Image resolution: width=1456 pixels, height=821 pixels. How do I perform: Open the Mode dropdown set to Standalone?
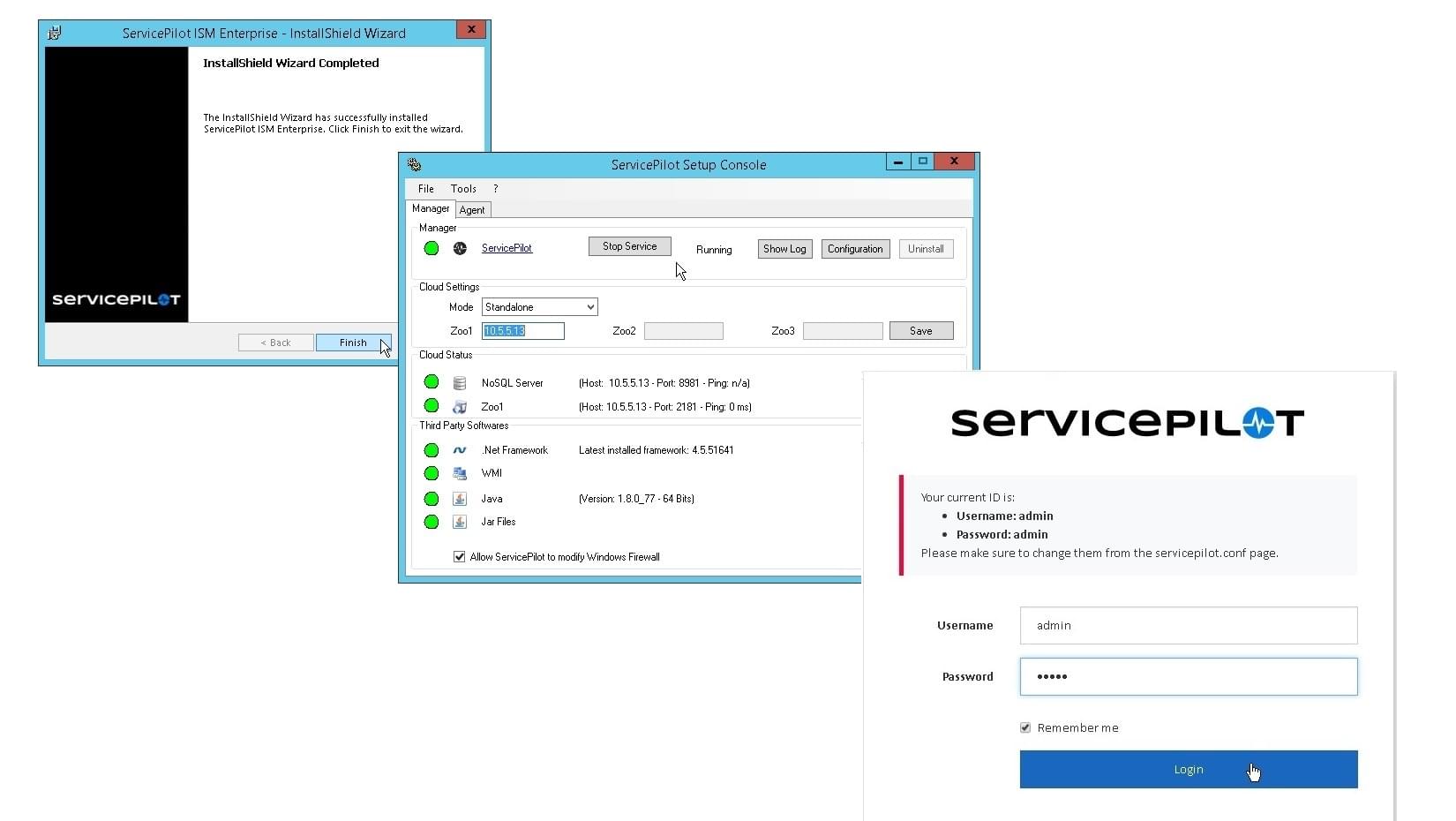(540, 307)
